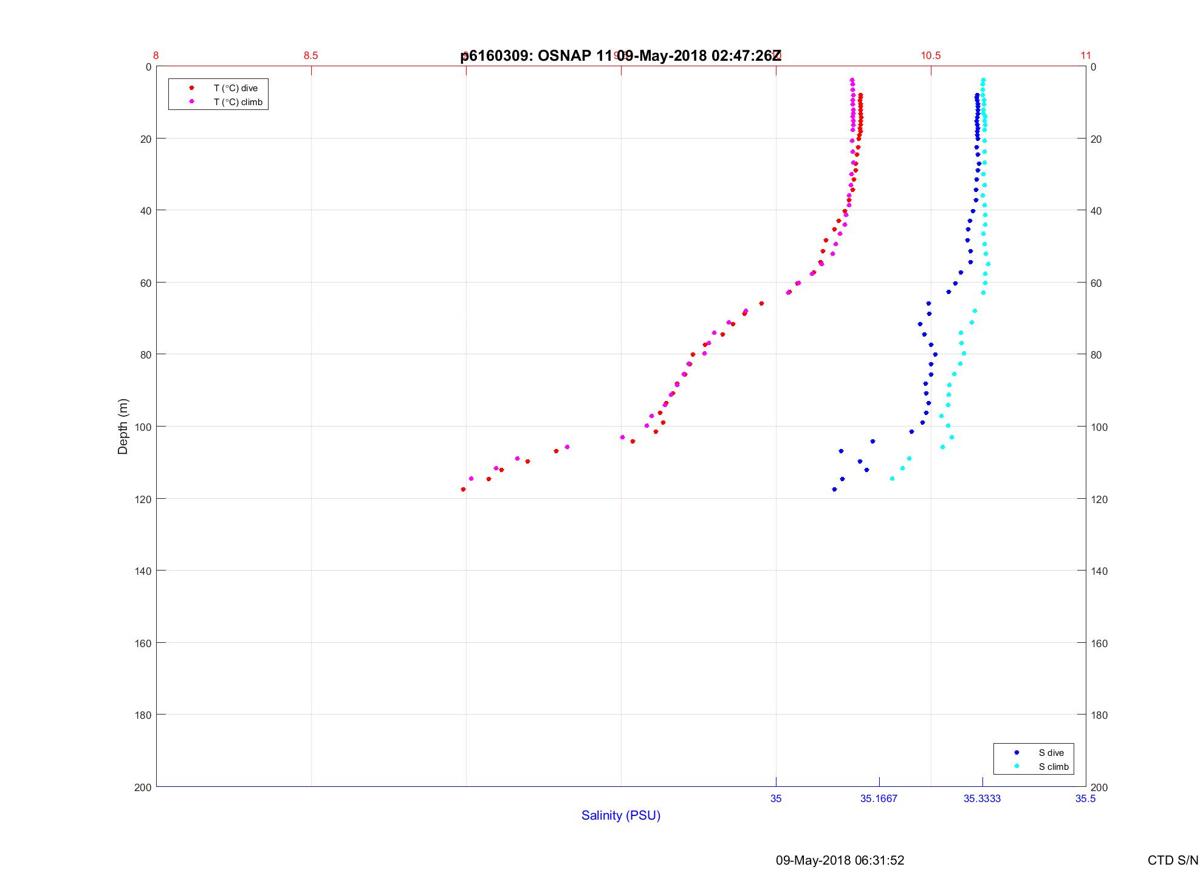Click the deepest red temperature dive point
Viewport: 1200px width, 885px height.
(463, 489)
